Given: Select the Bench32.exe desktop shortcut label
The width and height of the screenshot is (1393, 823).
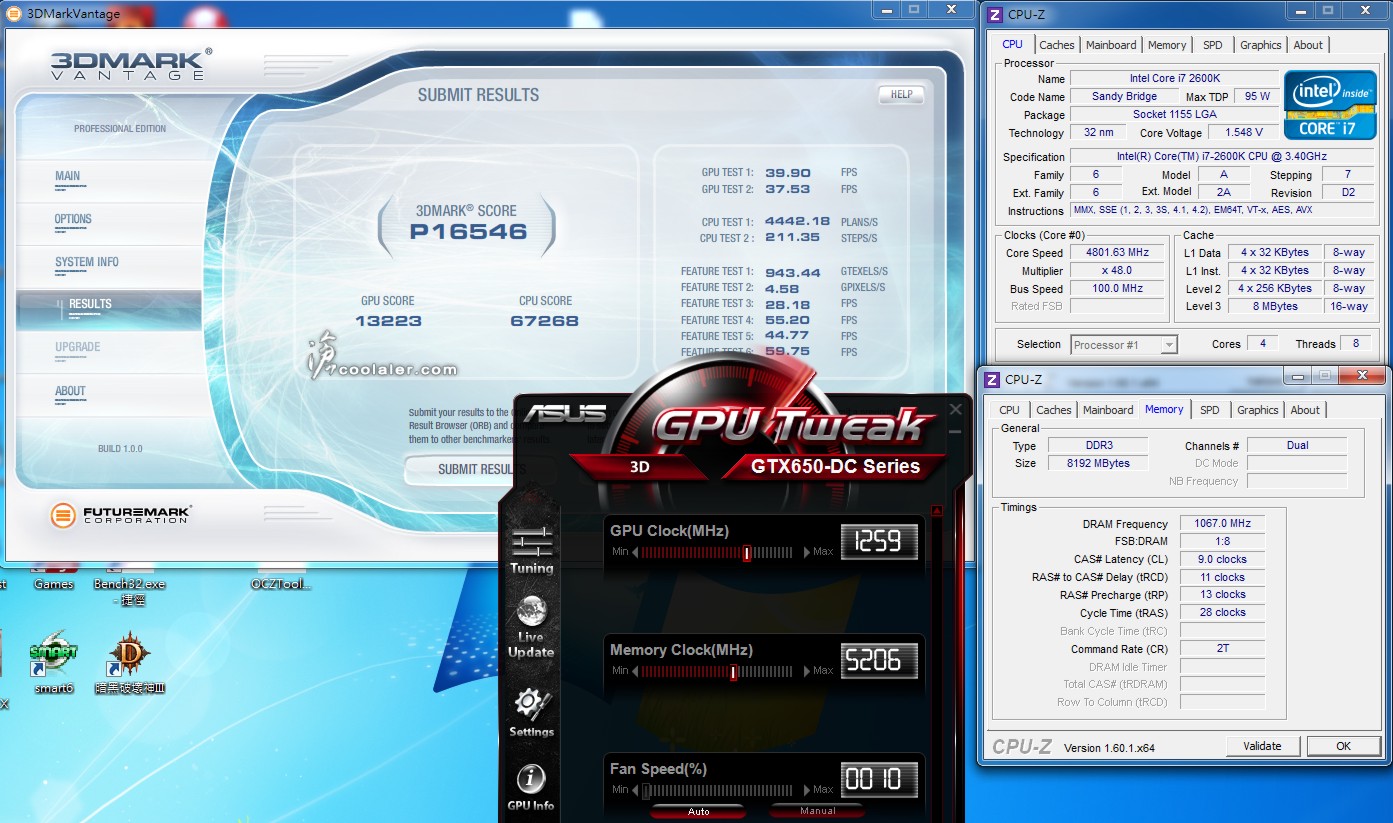Looking at the screenshot, I should click(129, 591).
